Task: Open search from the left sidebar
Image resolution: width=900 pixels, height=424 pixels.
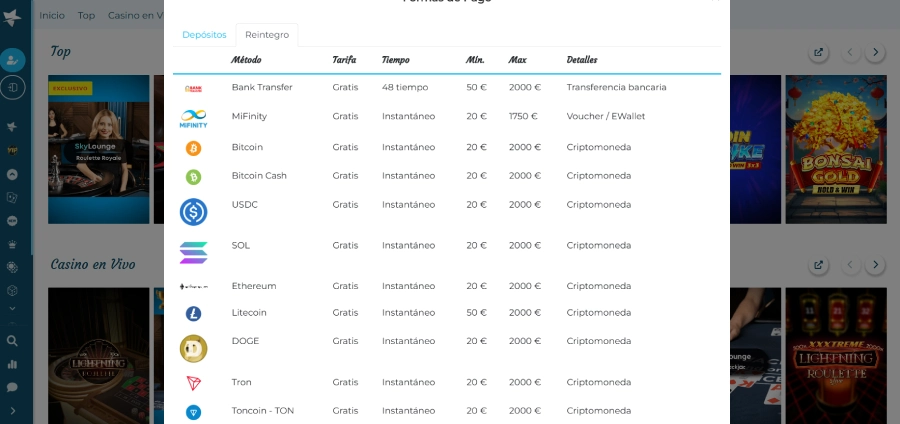Action: (x=13, y=340)
